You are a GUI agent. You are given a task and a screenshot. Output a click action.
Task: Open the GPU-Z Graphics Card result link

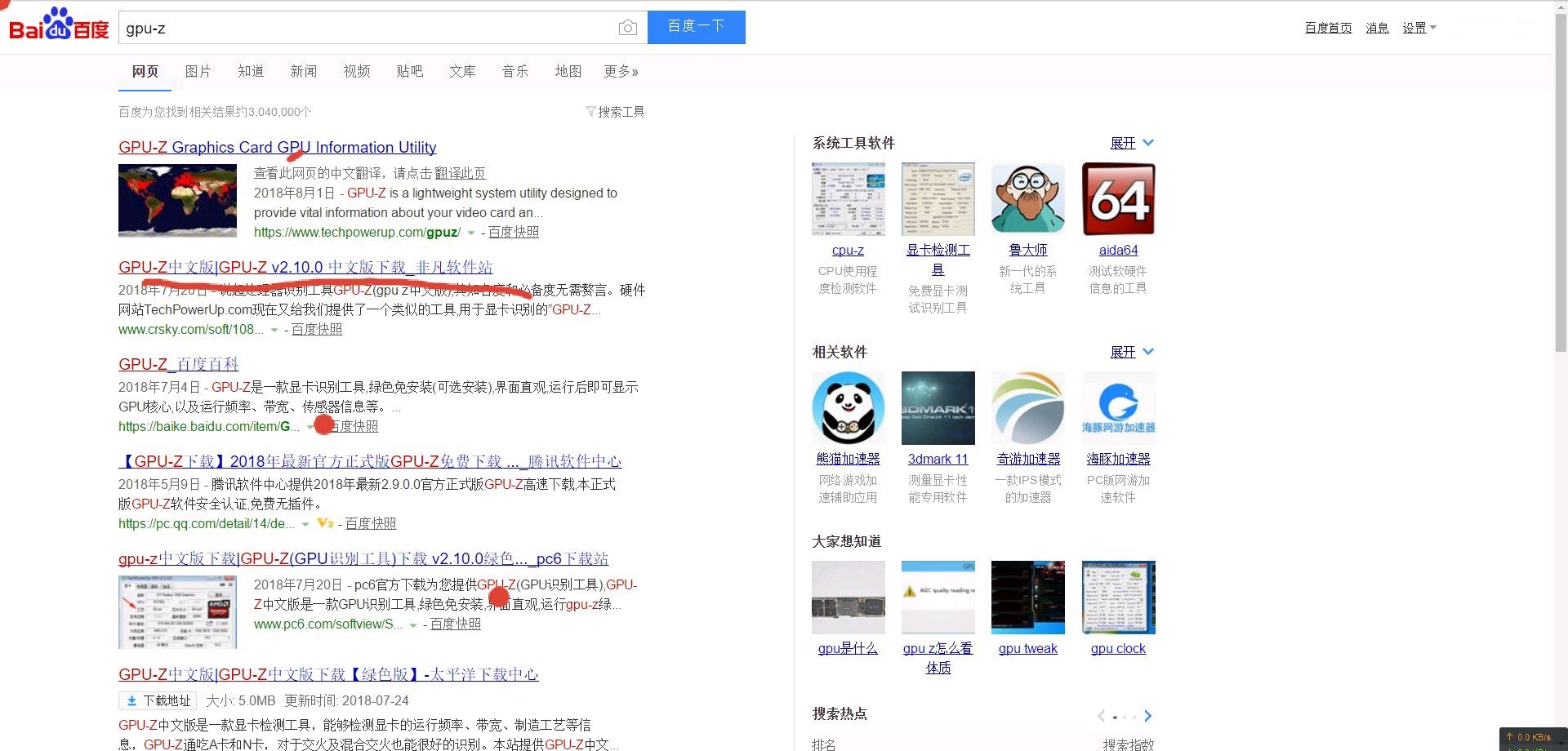277,147
